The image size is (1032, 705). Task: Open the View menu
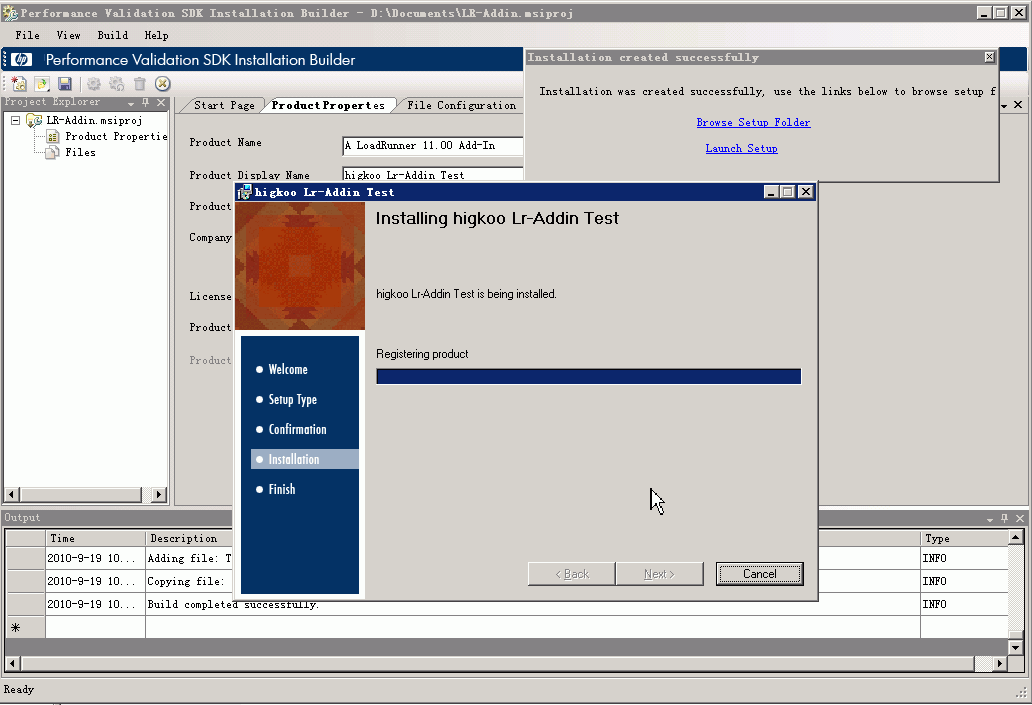point(68,36)
